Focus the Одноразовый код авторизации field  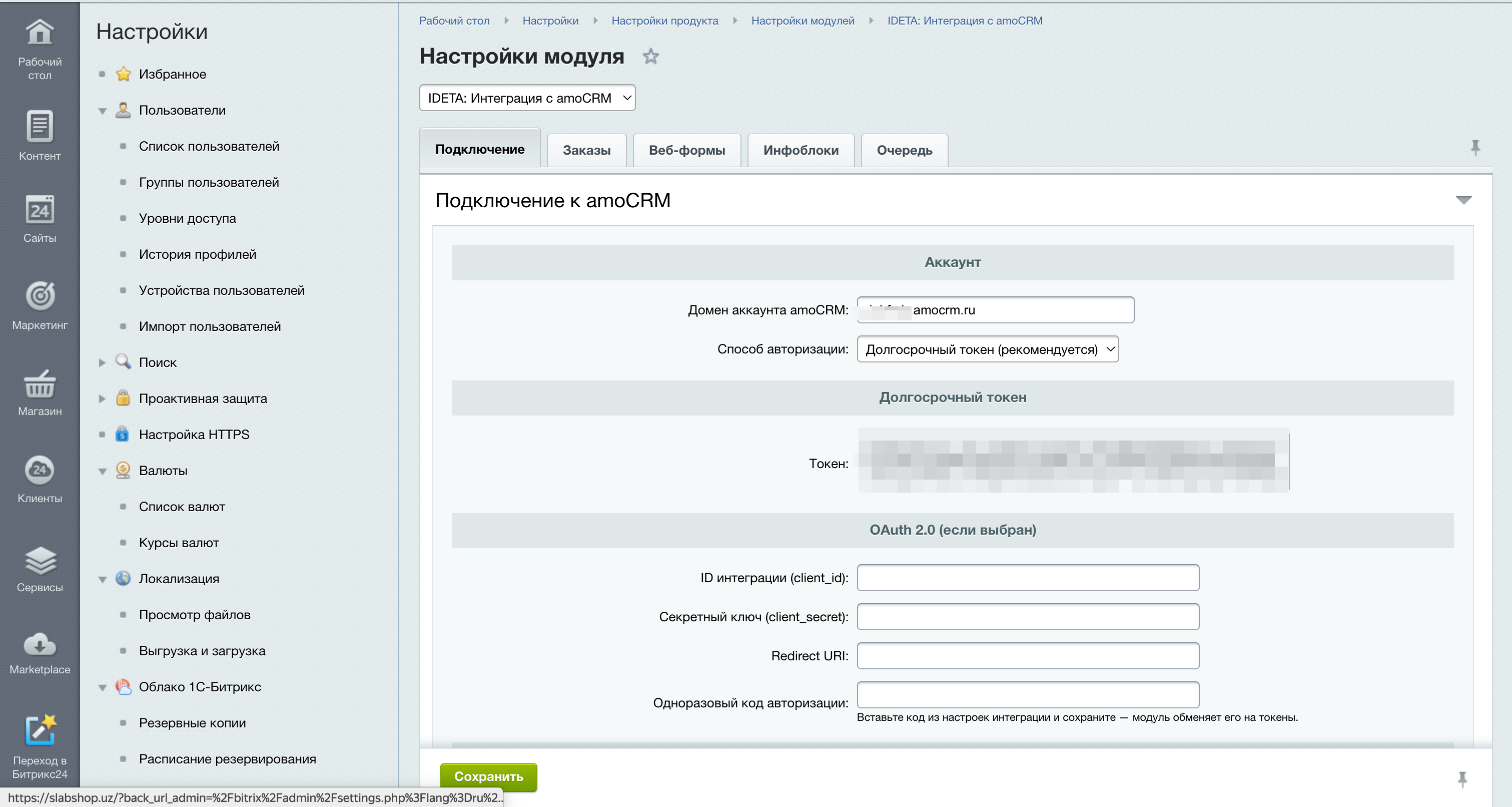[1027, 694]
